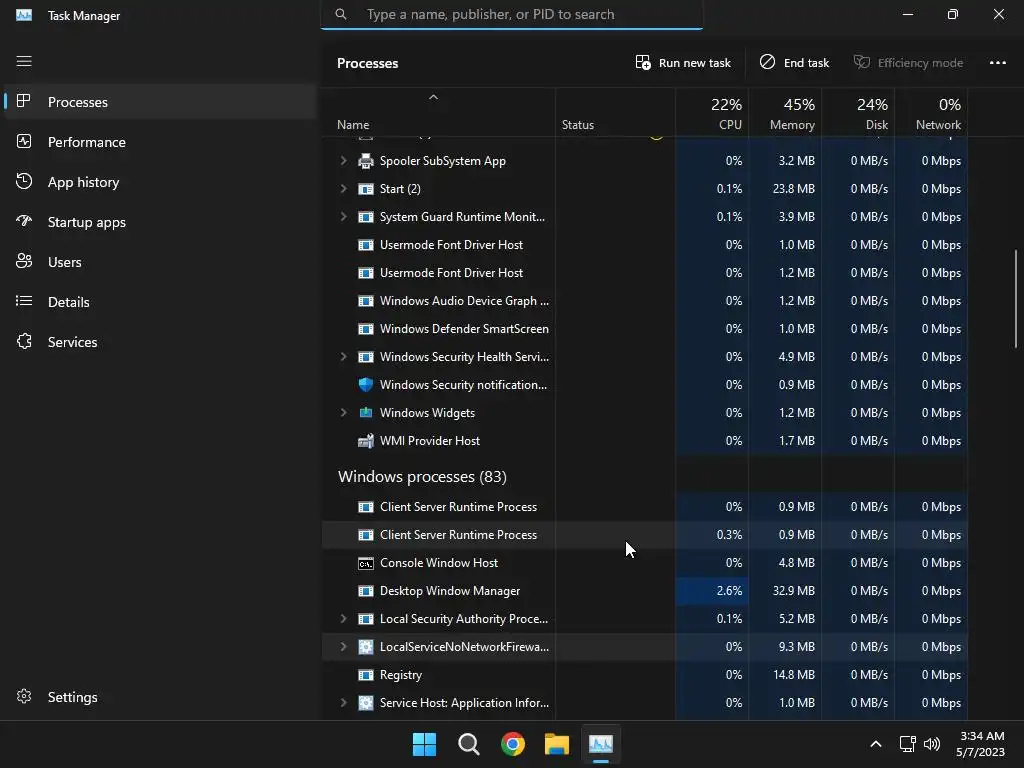Click the Settings gear icon
Image resolution: width=1024 pixels, height=768 pixels.
click(24, 696)
